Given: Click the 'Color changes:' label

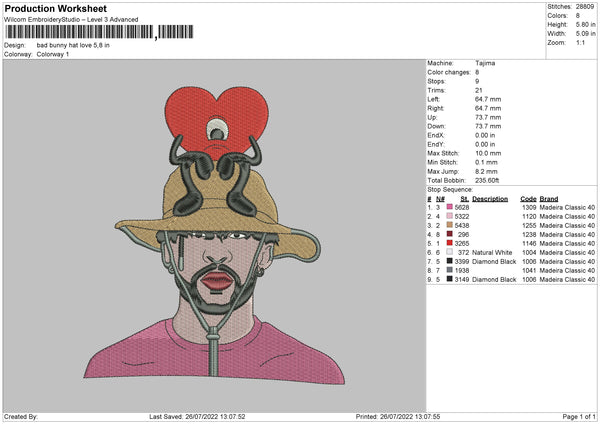Looking at the screenshot, I should (449, 72).
